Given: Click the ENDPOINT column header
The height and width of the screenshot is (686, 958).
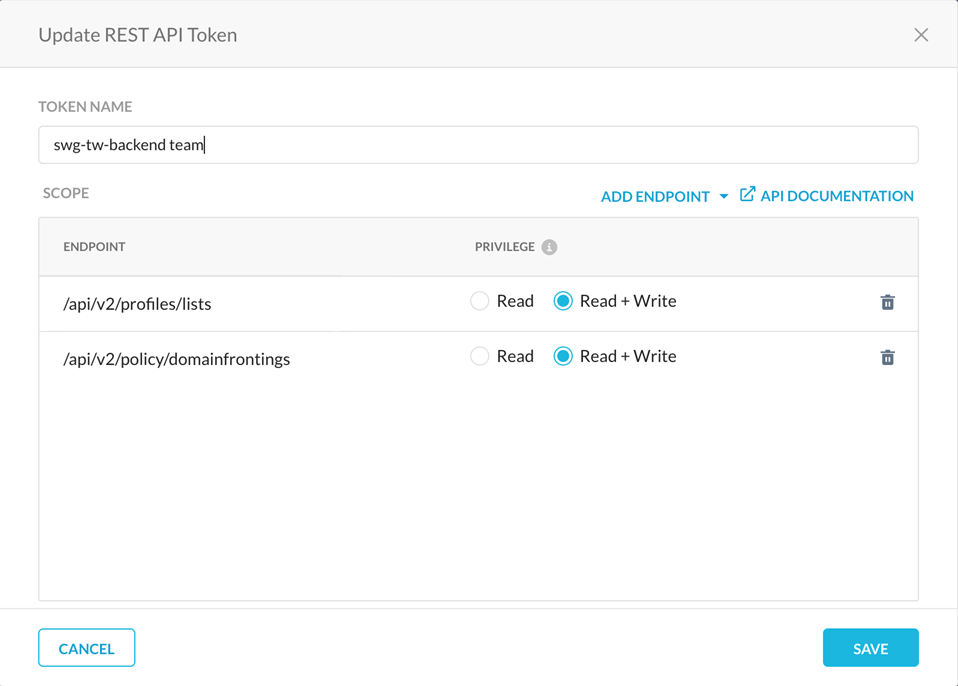Looking at the screenshot, I should (93, 246).
